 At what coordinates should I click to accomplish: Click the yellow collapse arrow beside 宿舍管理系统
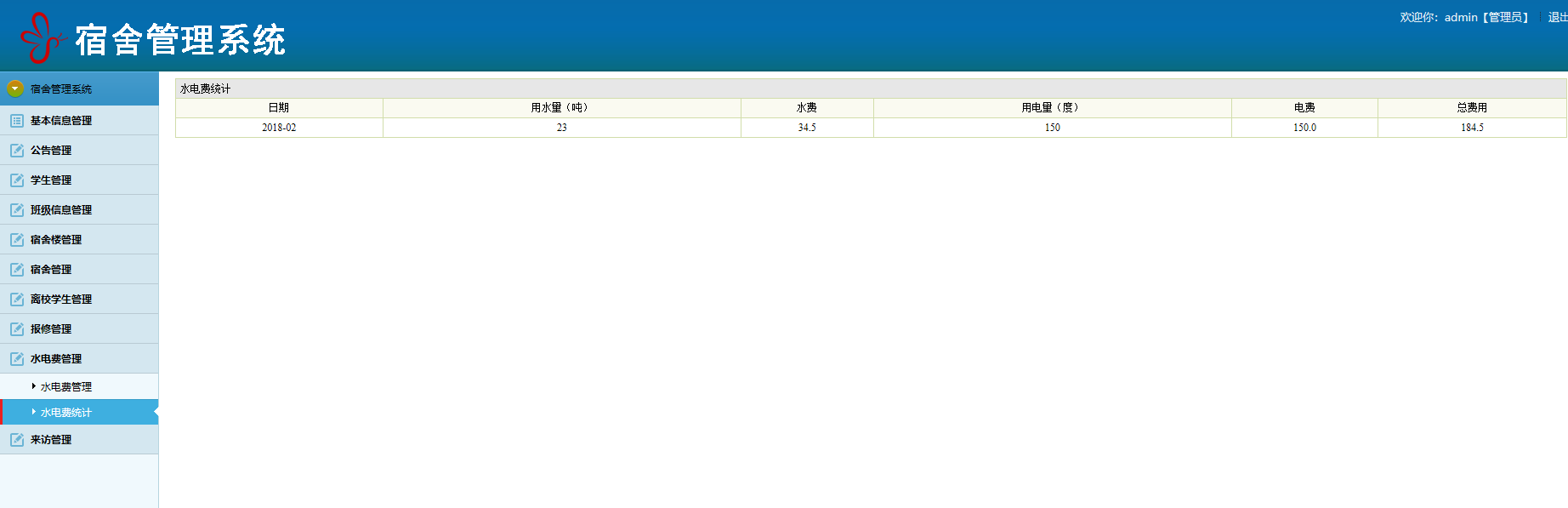(15, 88)
